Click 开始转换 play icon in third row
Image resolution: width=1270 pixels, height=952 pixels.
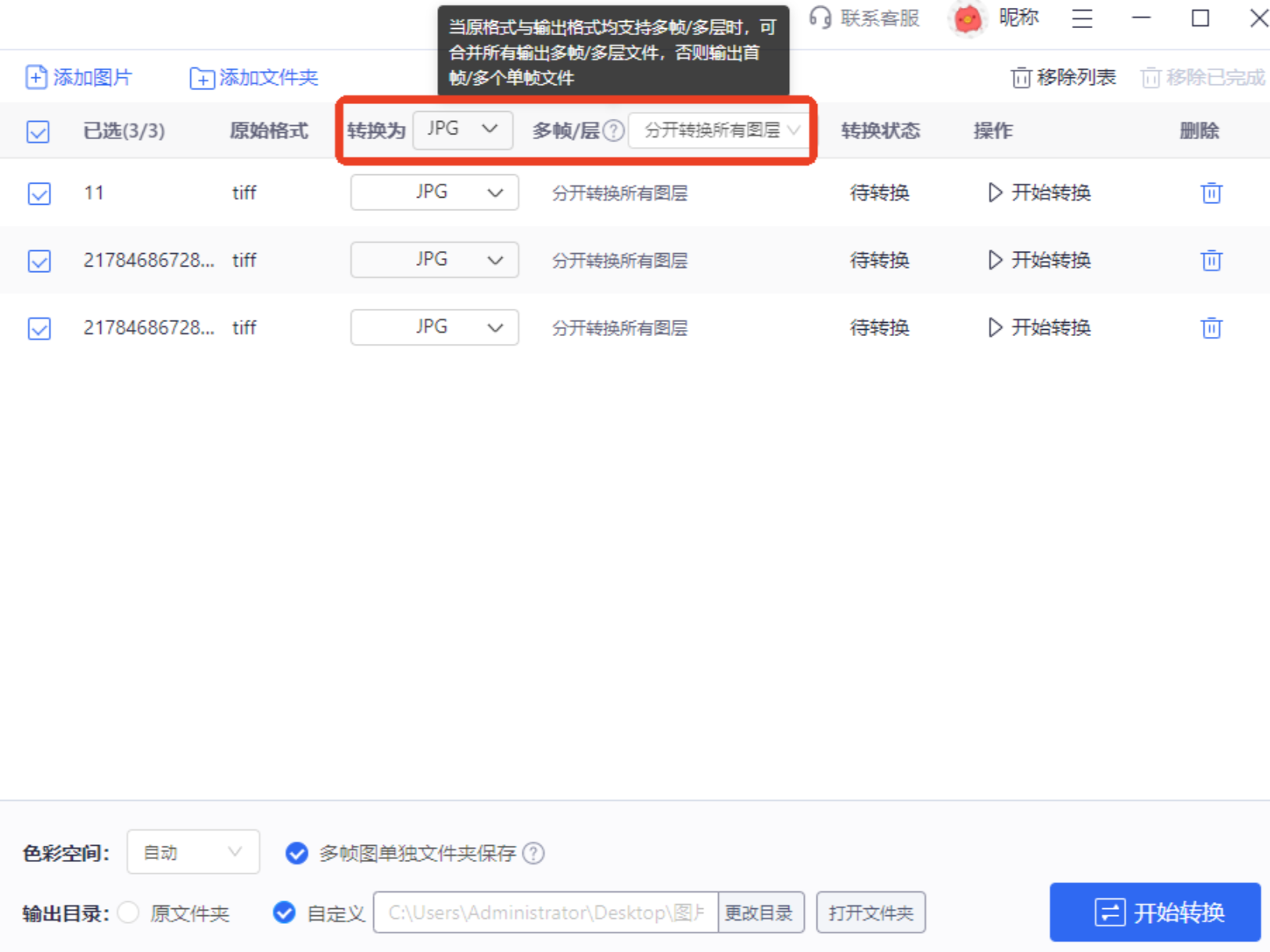995,327
